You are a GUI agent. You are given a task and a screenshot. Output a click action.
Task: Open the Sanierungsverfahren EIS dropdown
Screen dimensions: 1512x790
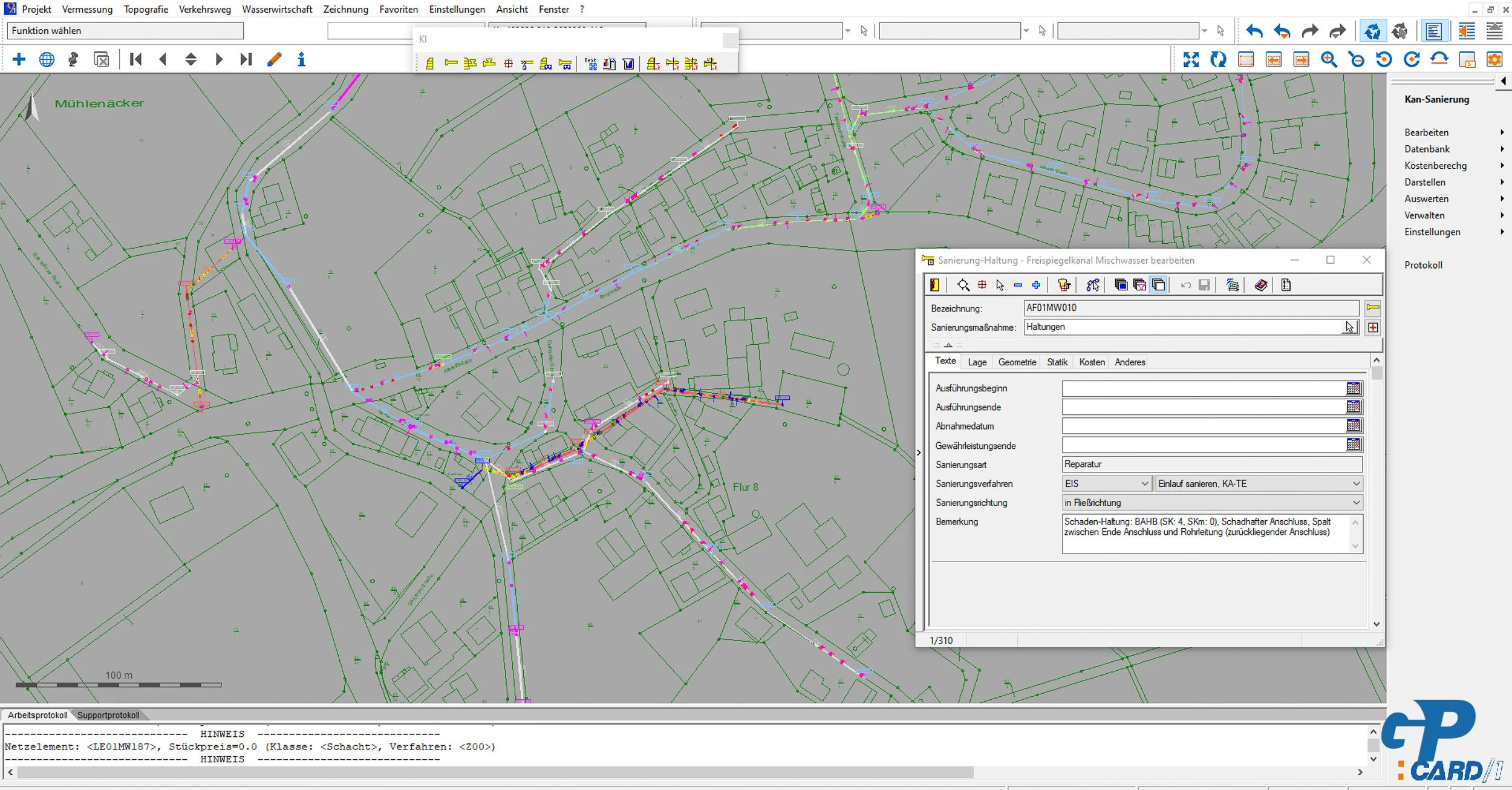[x=1144, y=483]
